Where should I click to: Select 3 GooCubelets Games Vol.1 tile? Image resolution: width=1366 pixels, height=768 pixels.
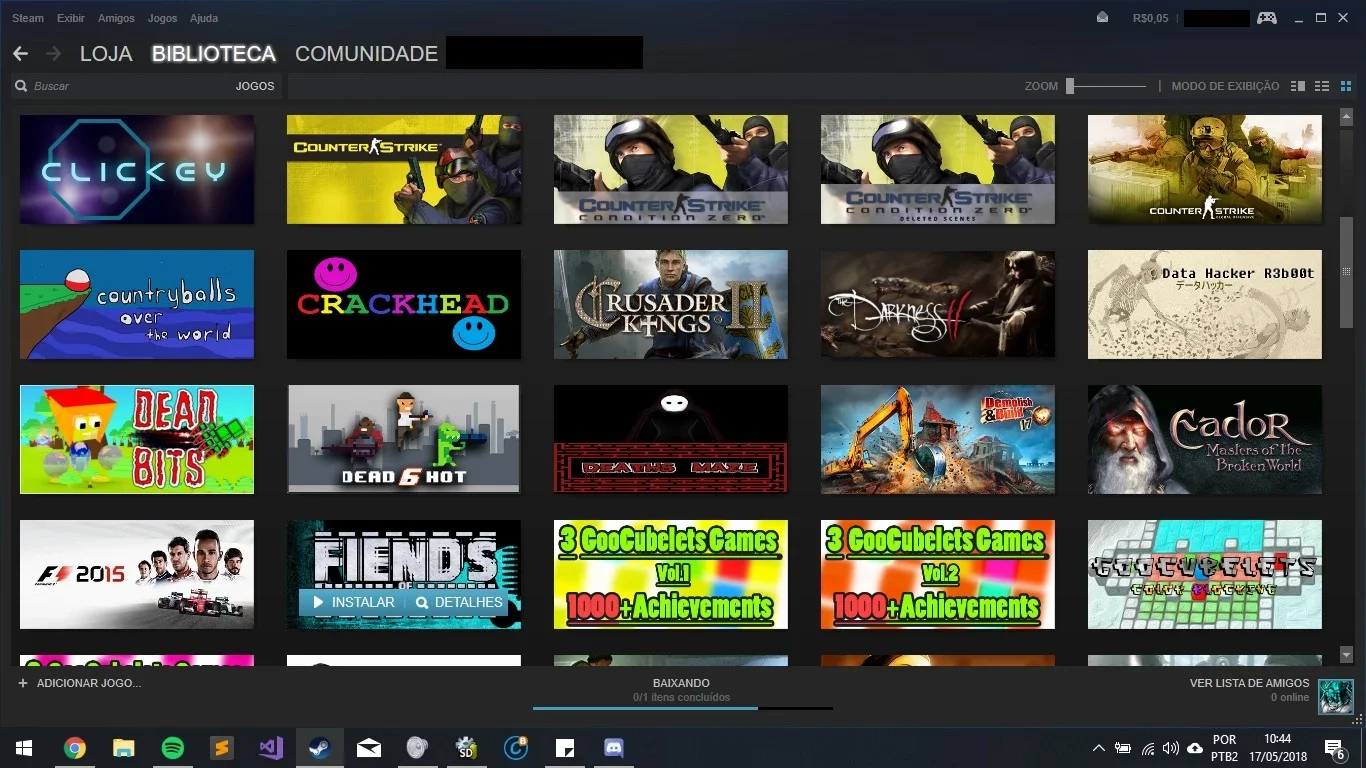[x=671, y=574]
